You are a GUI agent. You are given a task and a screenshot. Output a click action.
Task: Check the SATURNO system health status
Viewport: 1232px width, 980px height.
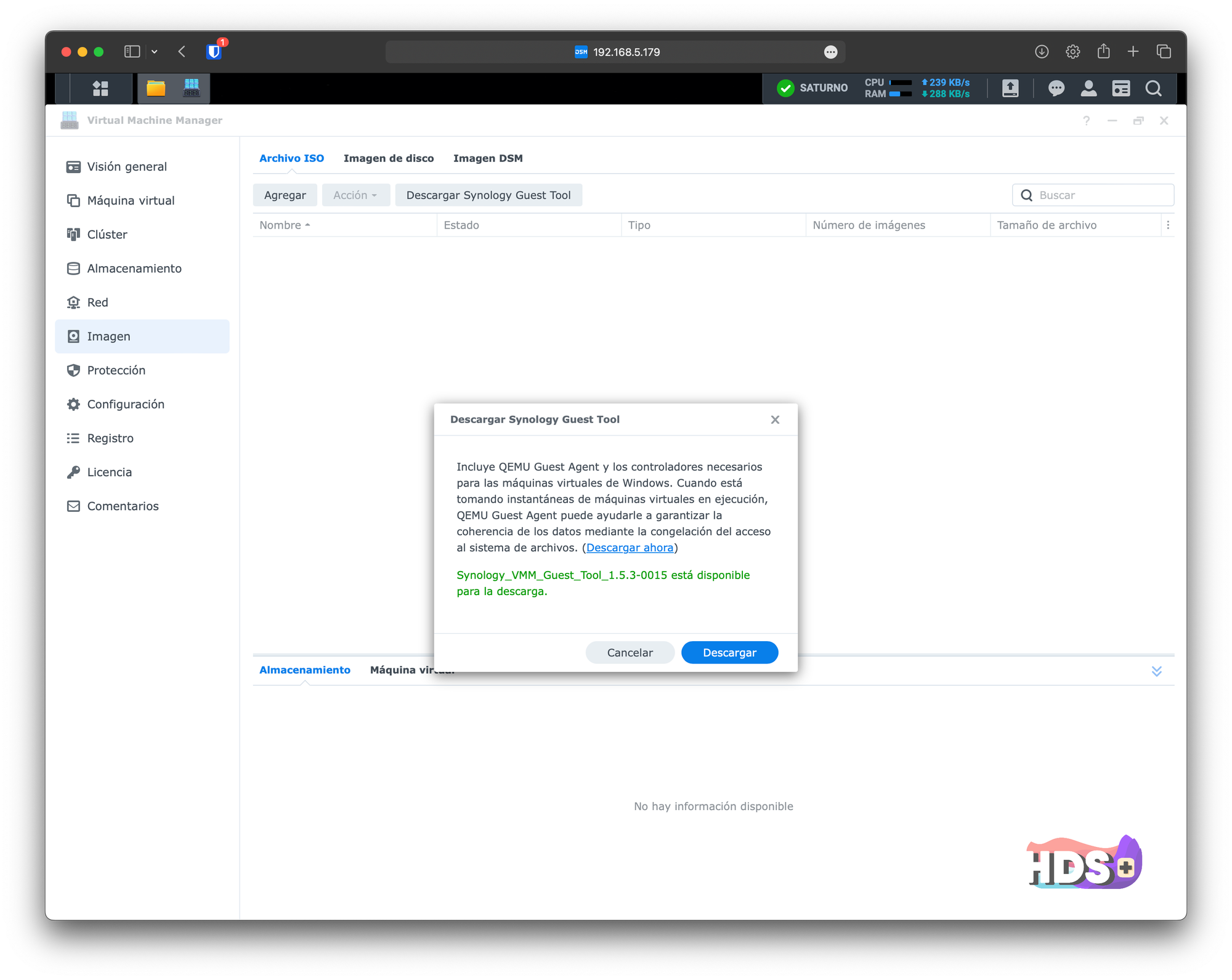(812, 88)
